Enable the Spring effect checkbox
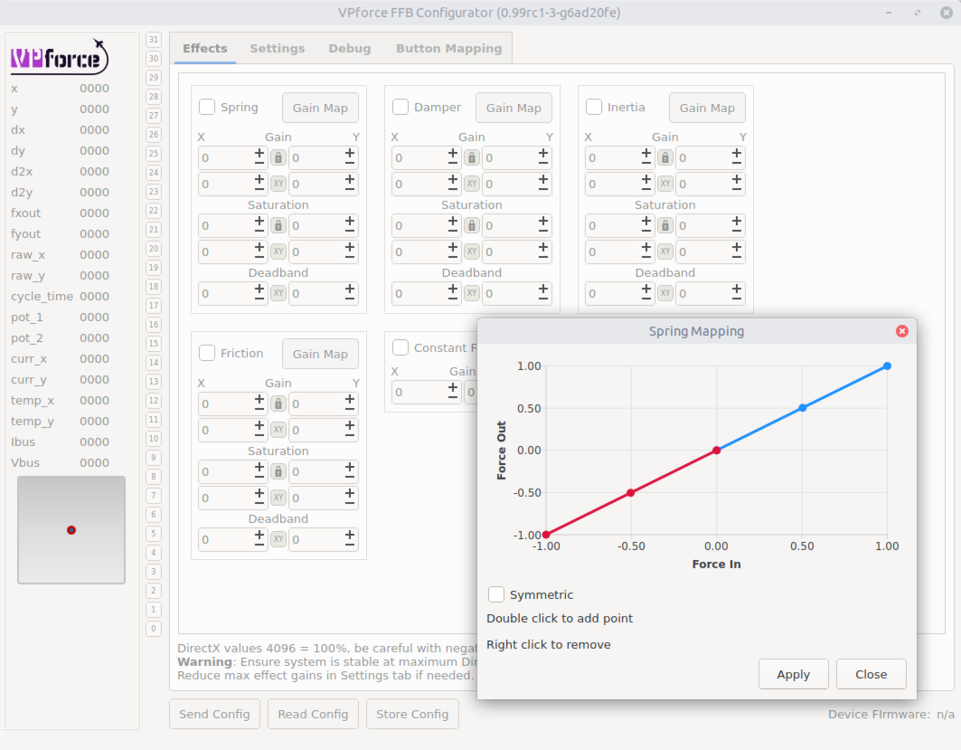This screenshot has width=961, height=750. point(207,107)
